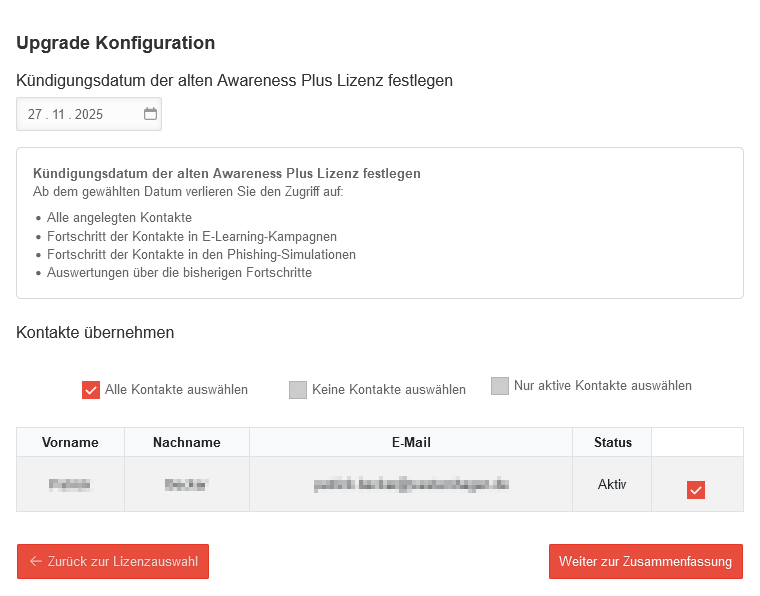This screenshot has width=760, height=596.
Task: Click the blurred first name cell
Action: click(70, 485)
